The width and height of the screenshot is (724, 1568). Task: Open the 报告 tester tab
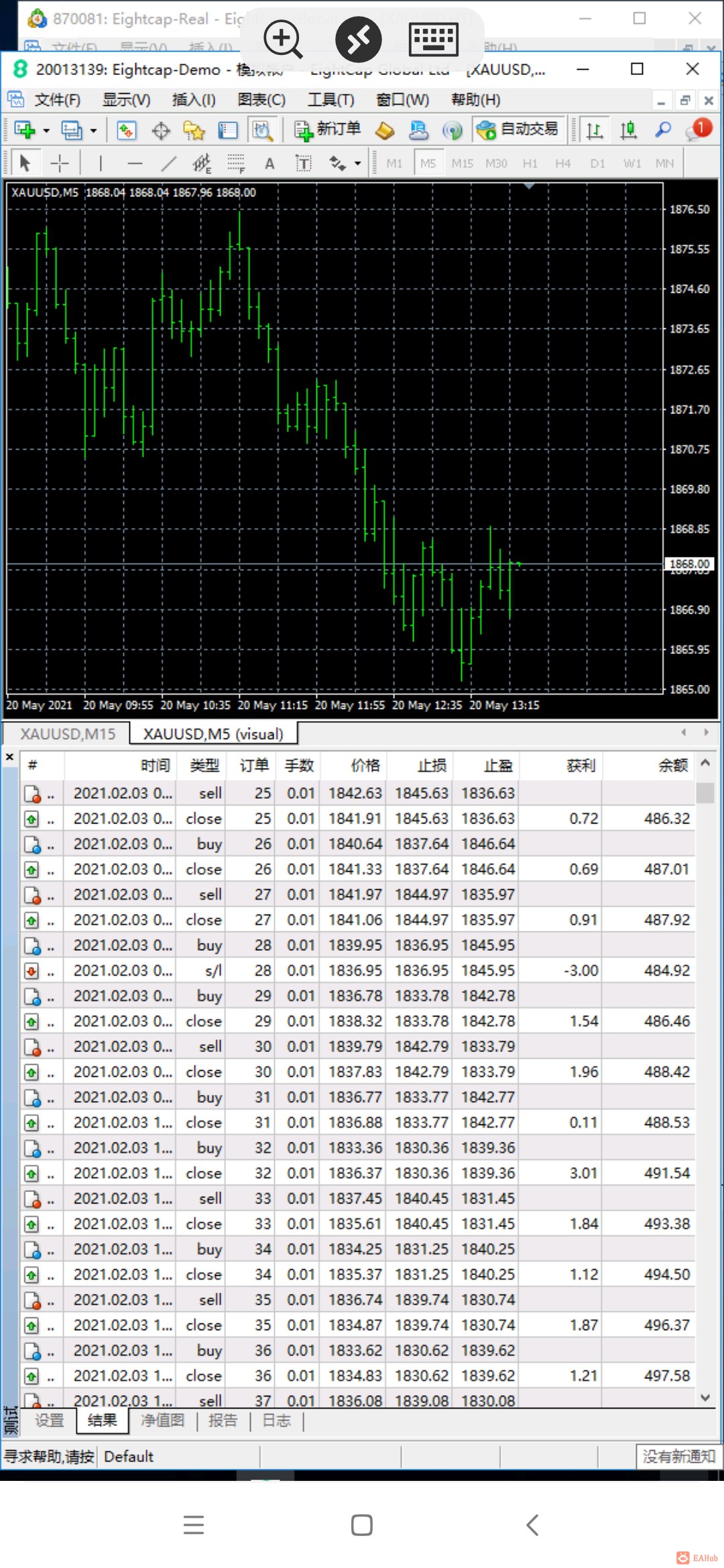pos(223,1420)
